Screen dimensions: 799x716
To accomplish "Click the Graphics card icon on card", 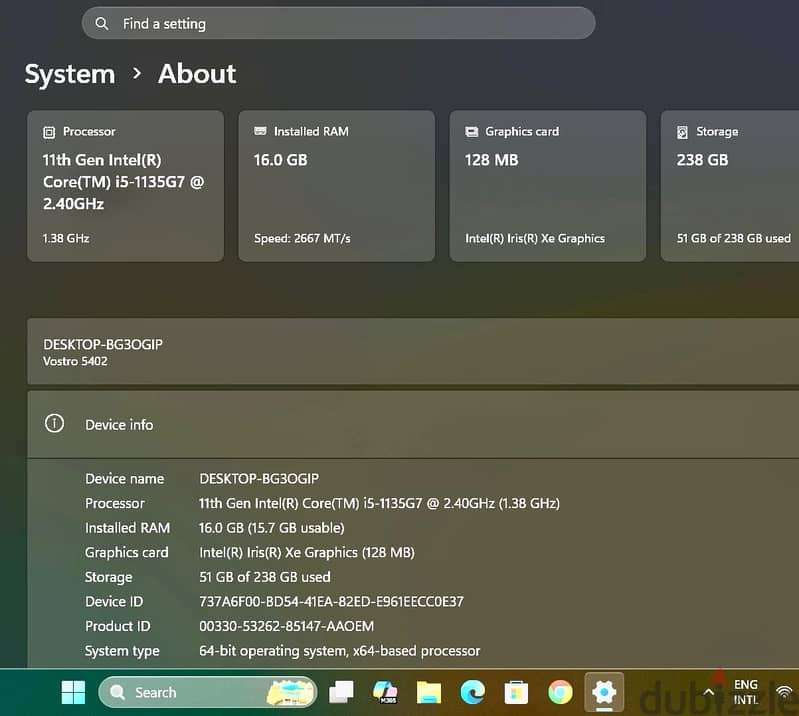I will tap(472, 132).
